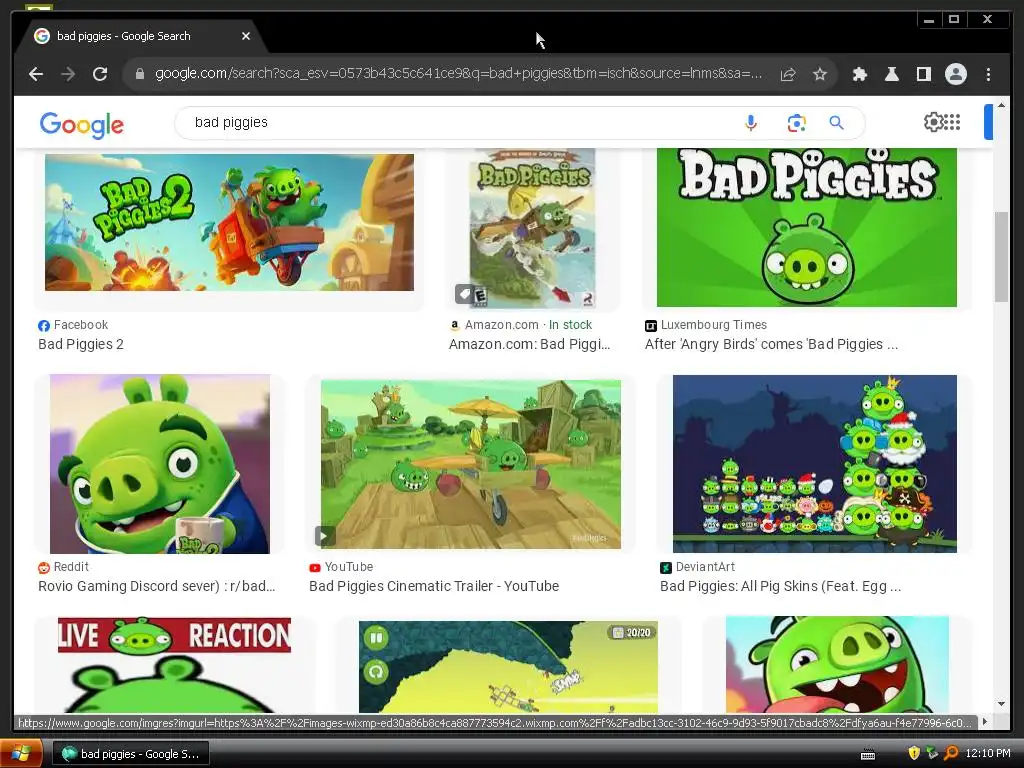Click the 'Amazon.com: Bad Piggi...' title
Viewport: 1024px width, 768px height.
[530, 344]
